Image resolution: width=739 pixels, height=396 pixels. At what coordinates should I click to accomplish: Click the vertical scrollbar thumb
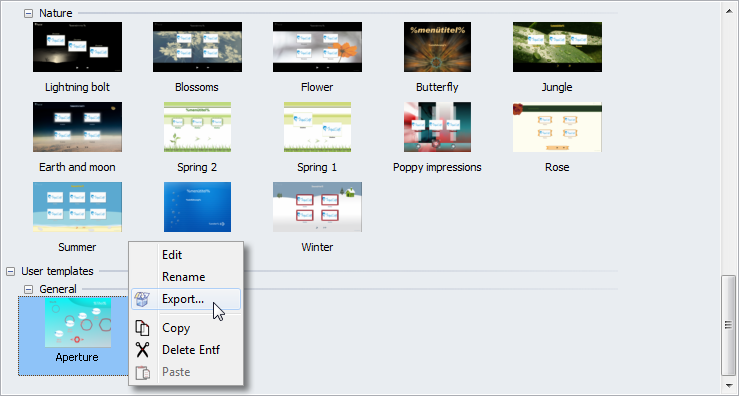coord(729,324)
